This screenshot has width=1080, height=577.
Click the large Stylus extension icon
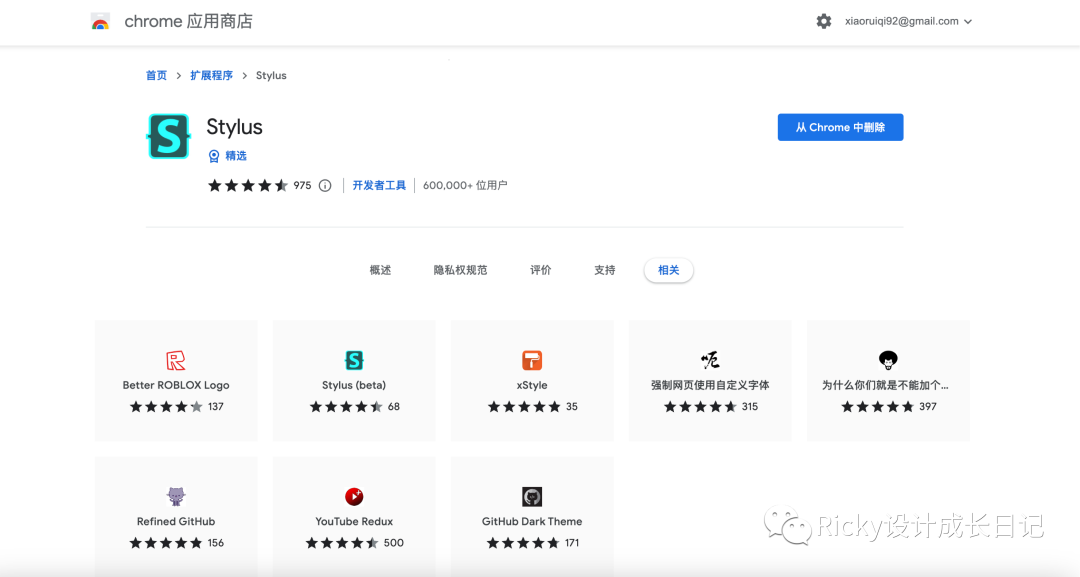pyautogui.click(x=168, y=136)
